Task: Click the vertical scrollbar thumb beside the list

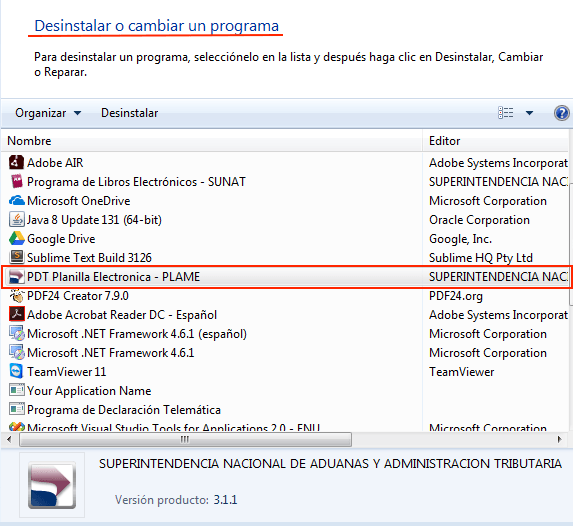Action: [571, 245]
